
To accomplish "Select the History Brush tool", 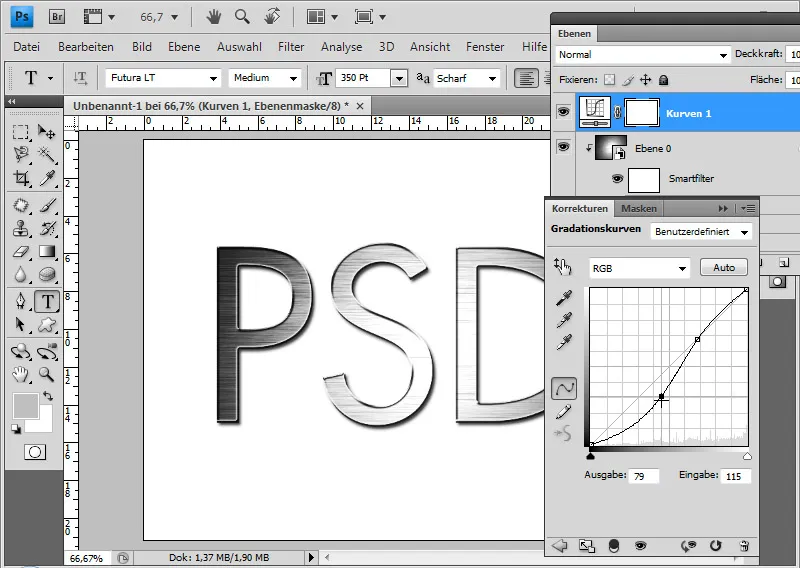I will [x=47, y=229].
